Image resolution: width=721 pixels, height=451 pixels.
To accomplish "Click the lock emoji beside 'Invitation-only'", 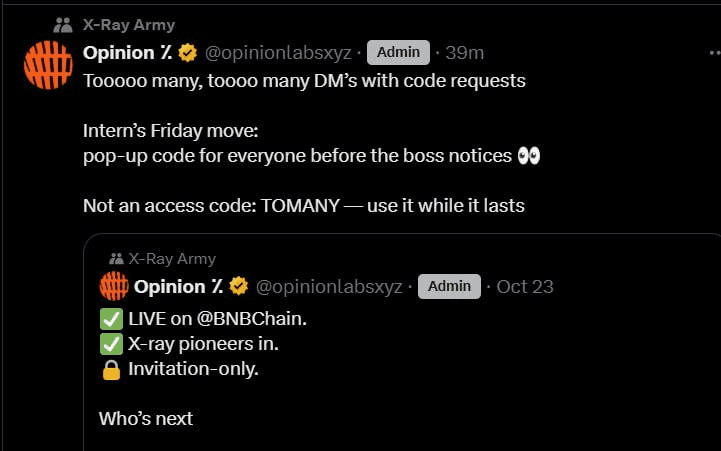I will [111, 368].
